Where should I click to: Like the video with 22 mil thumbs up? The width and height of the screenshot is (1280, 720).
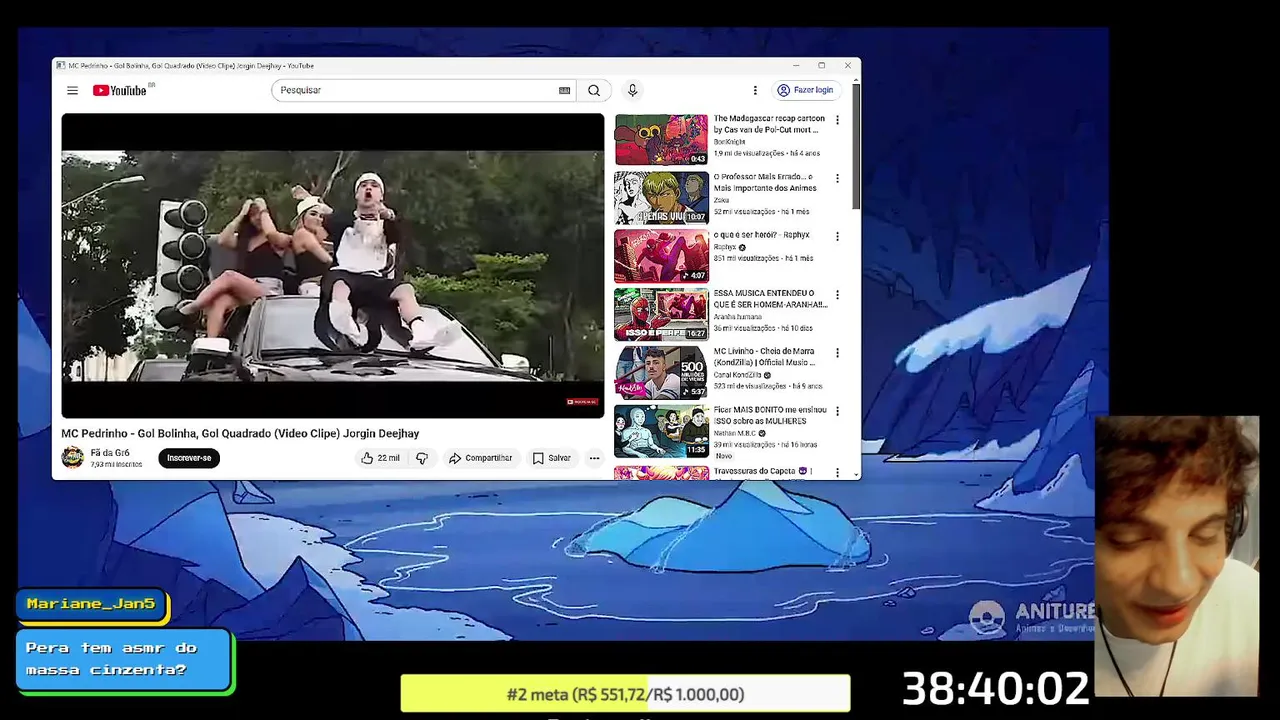tap(380, 458)
